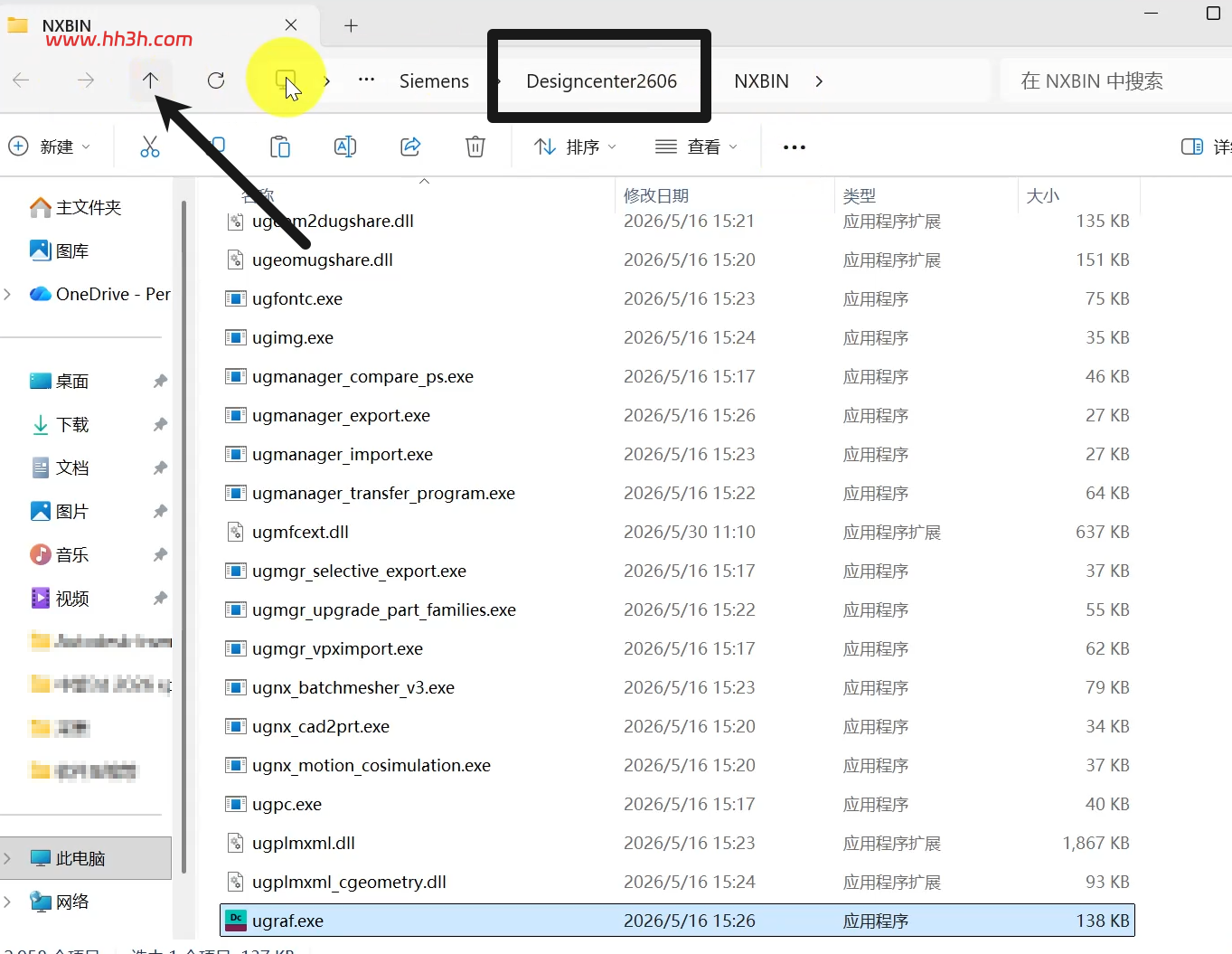Click the Cut scissors icon

150,146
